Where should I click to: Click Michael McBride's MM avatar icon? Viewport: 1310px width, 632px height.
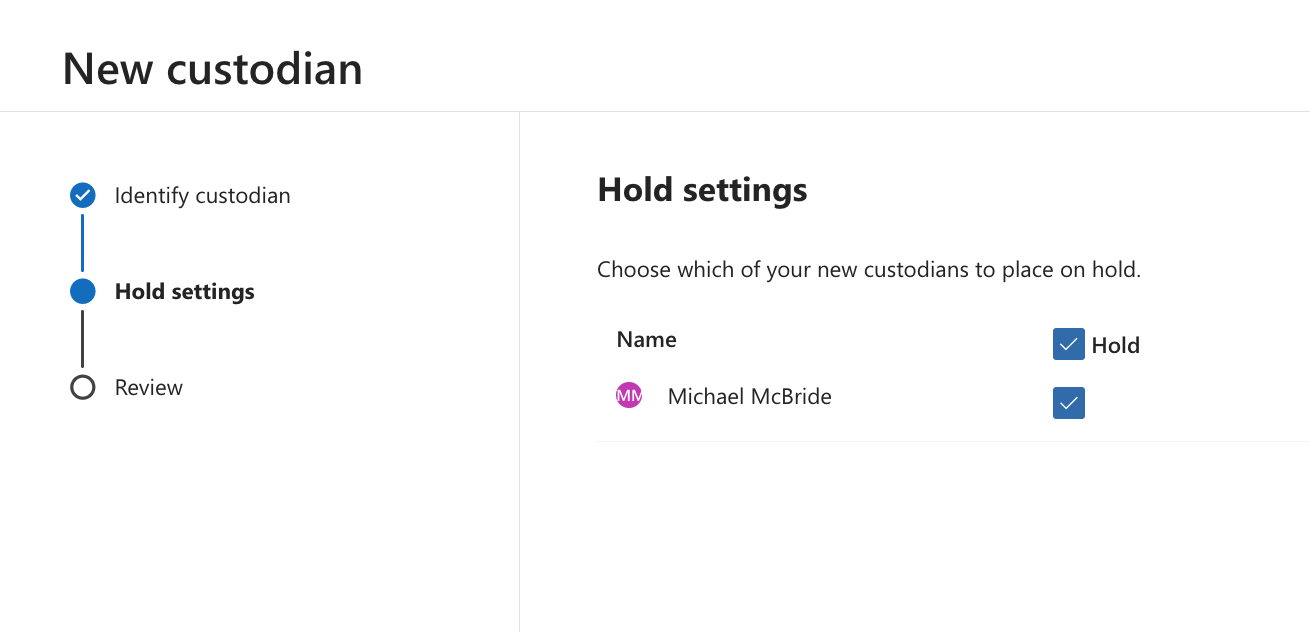tap(629, 396)
